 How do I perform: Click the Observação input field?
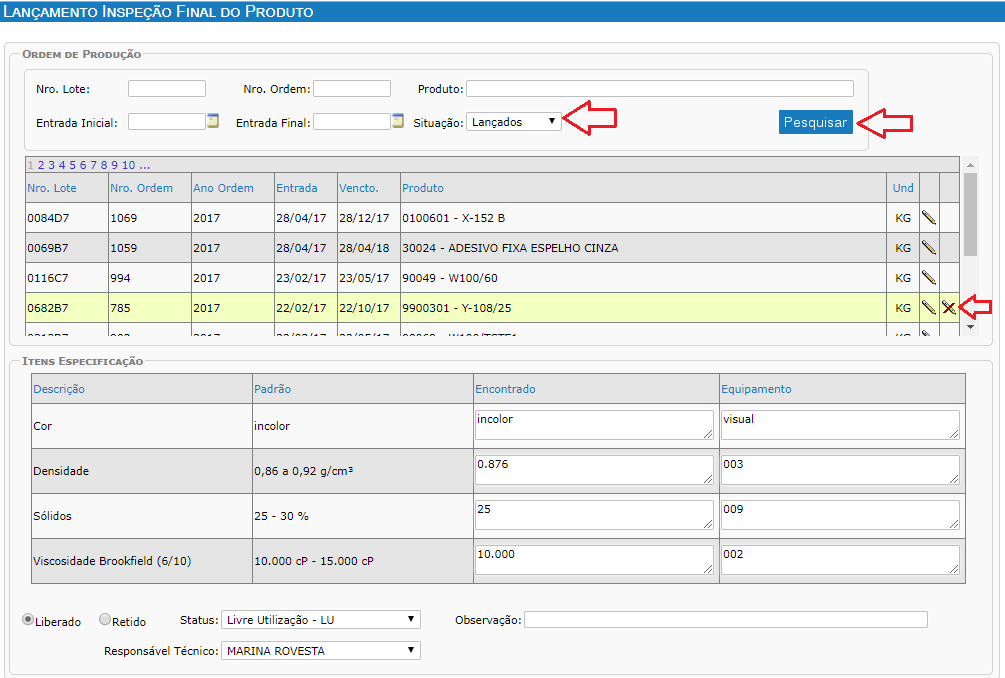click(x=726, y=620)
